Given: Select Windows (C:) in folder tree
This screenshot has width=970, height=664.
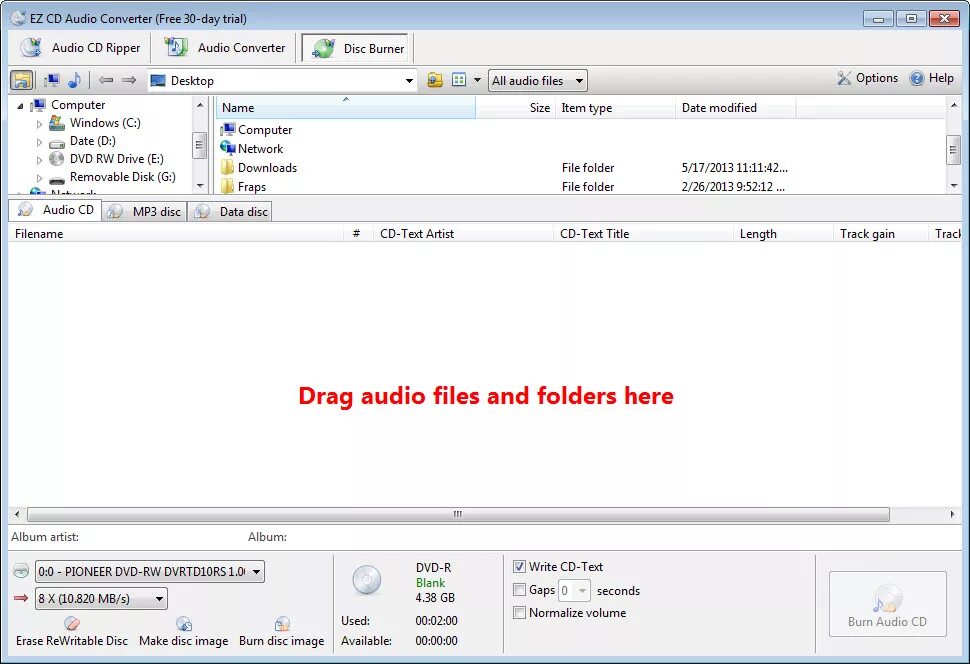Looking at the screenshot, I should click(105, 123).
